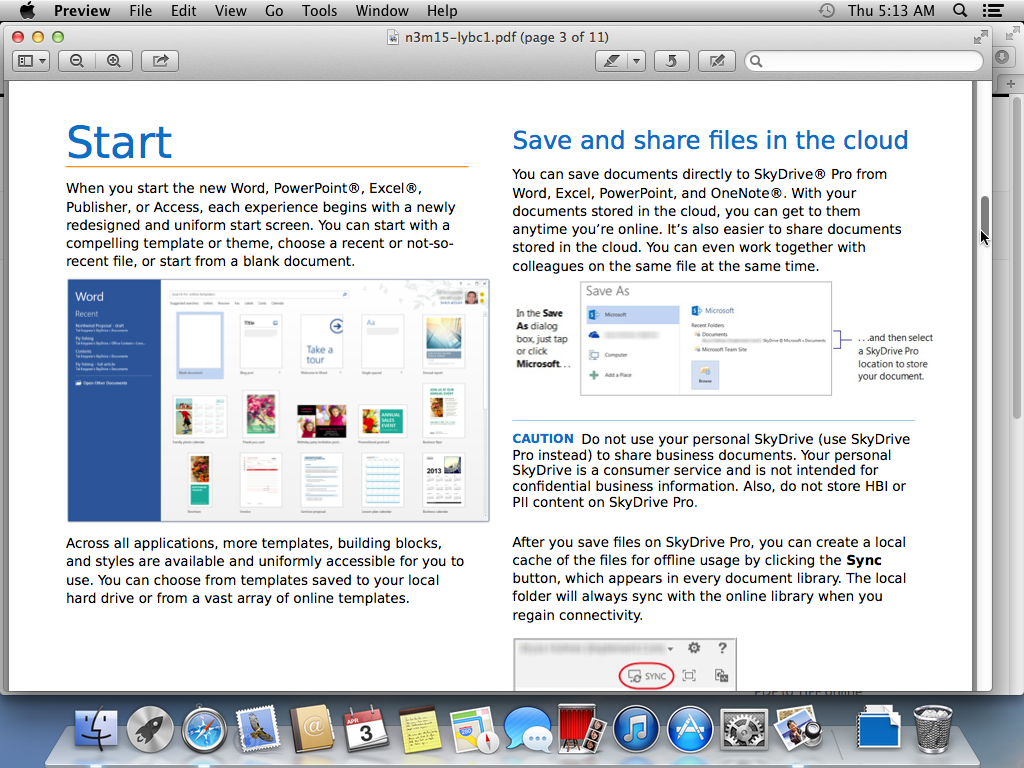Rotate the page using the rotate toolbar icon
This screenshot has width=1024, height=768.
click(x=671, y=61)
